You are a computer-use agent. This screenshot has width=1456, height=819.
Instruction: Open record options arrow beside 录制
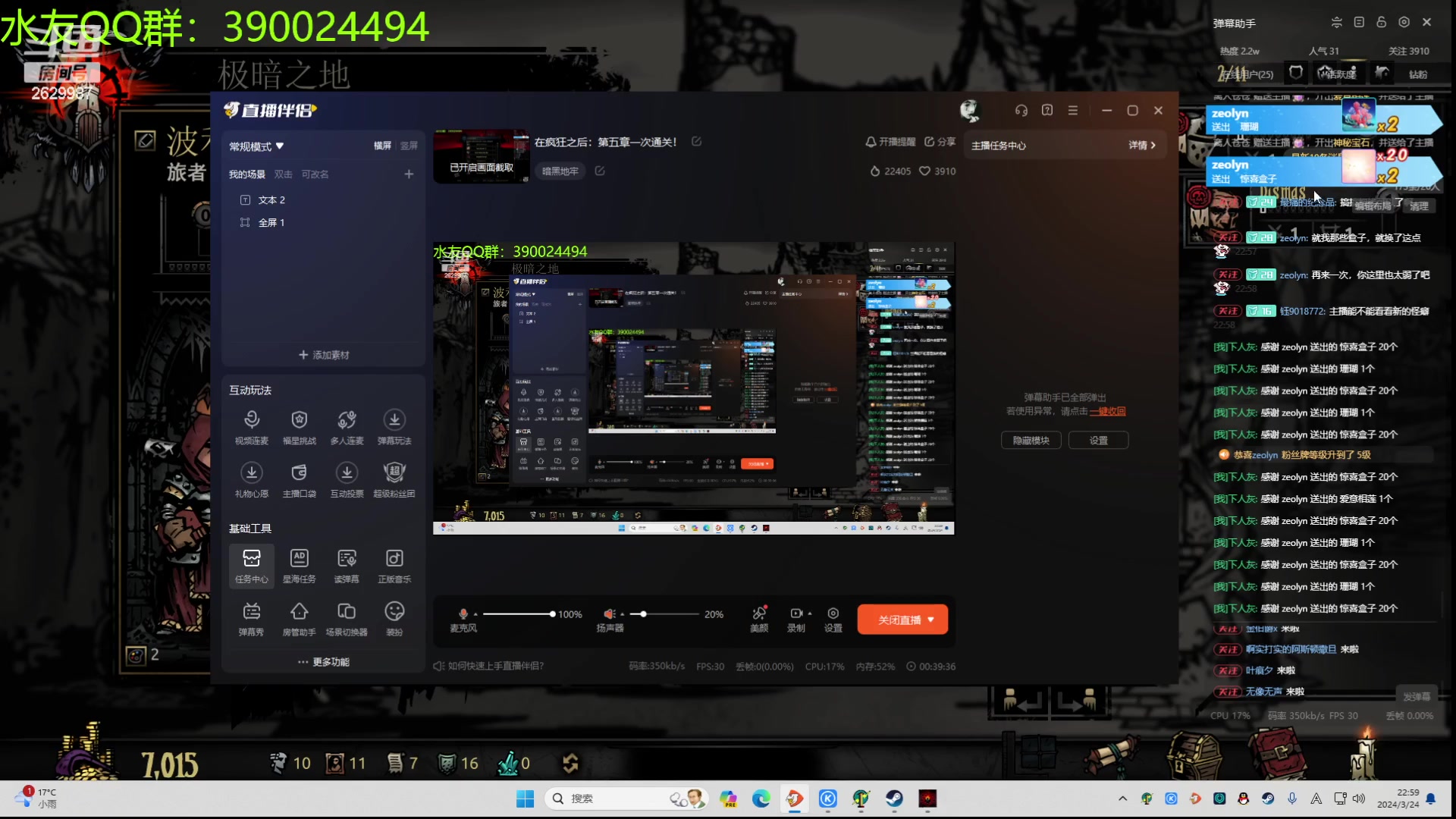tap(810, 613)
